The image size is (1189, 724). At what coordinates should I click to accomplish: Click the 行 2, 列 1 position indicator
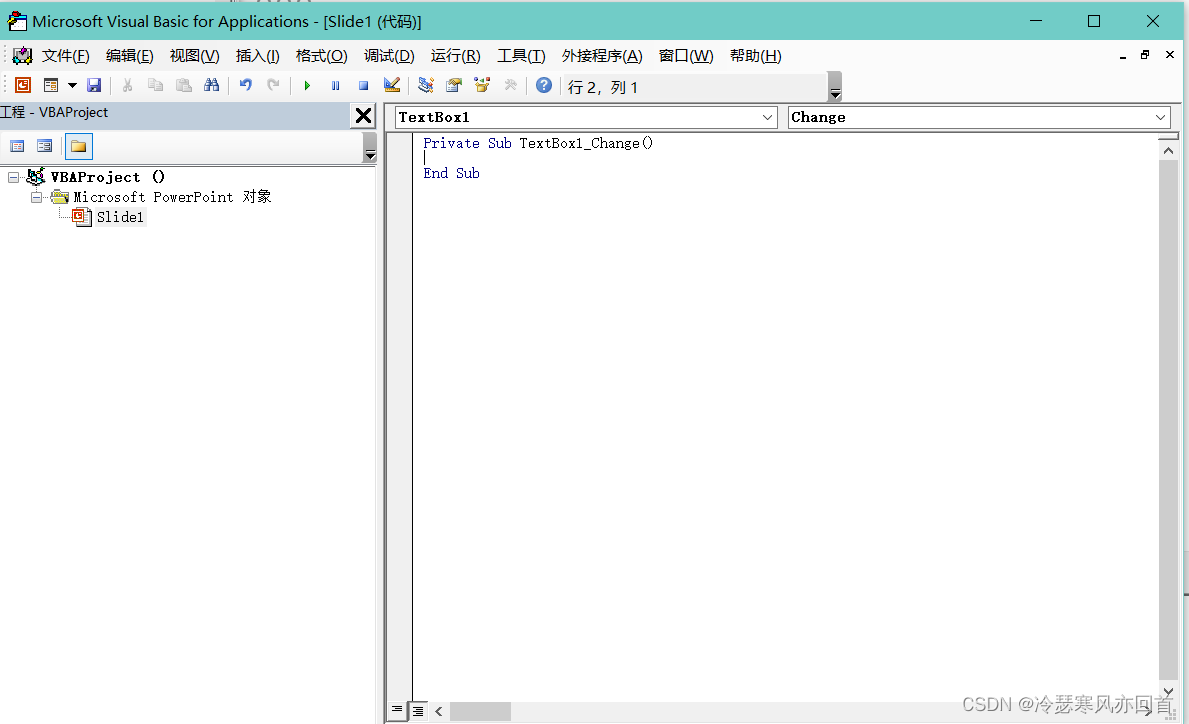coord(603,87)
